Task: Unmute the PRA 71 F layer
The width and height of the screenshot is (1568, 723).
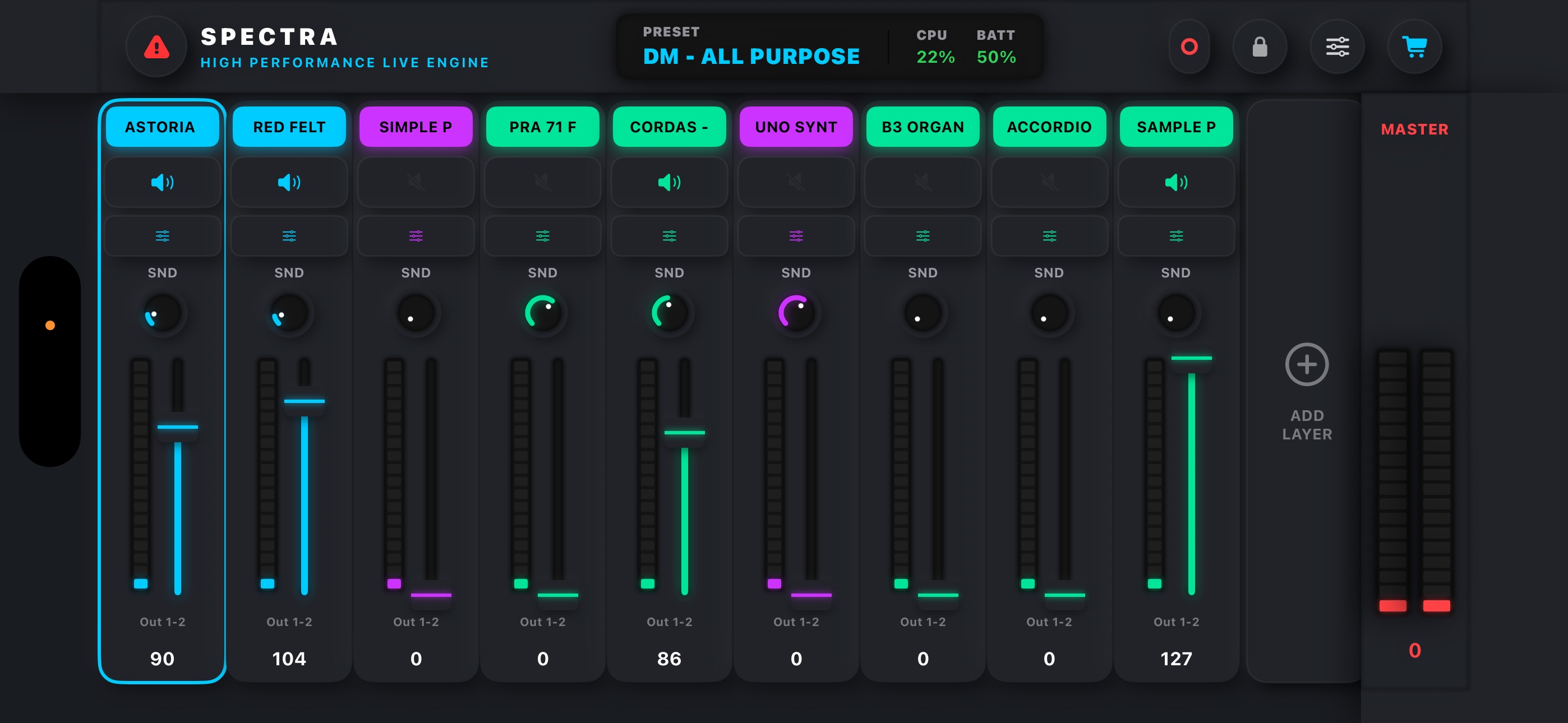Action: (542, 182)
